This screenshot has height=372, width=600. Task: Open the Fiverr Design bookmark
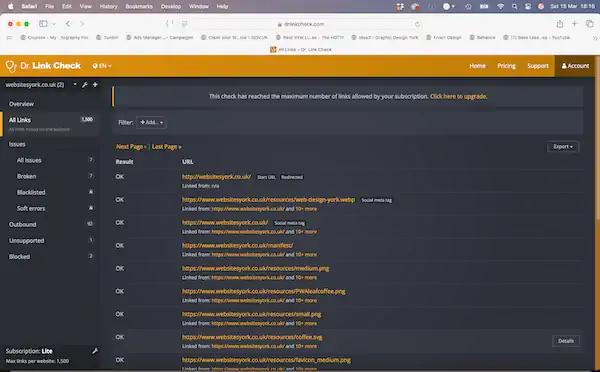pos(443,38)
